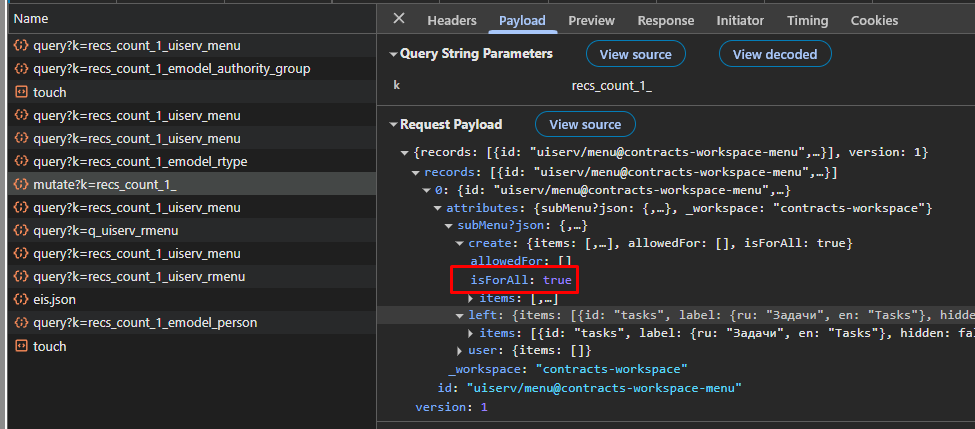The width and height of the screenshot is (975, 429).
Task: Switch to the Headers tab
Action: click(451, 20)
